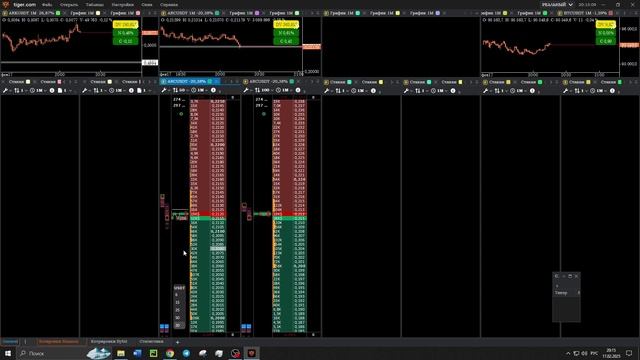Screen dimensions: 640x360
Task: Open the Таблицы menu
Action: pos(94,4)
